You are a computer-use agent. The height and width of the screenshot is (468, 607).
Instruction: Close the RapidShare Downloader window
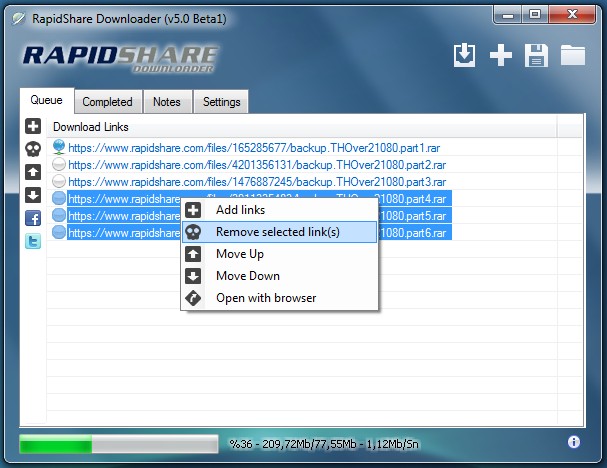pos(572,15)
